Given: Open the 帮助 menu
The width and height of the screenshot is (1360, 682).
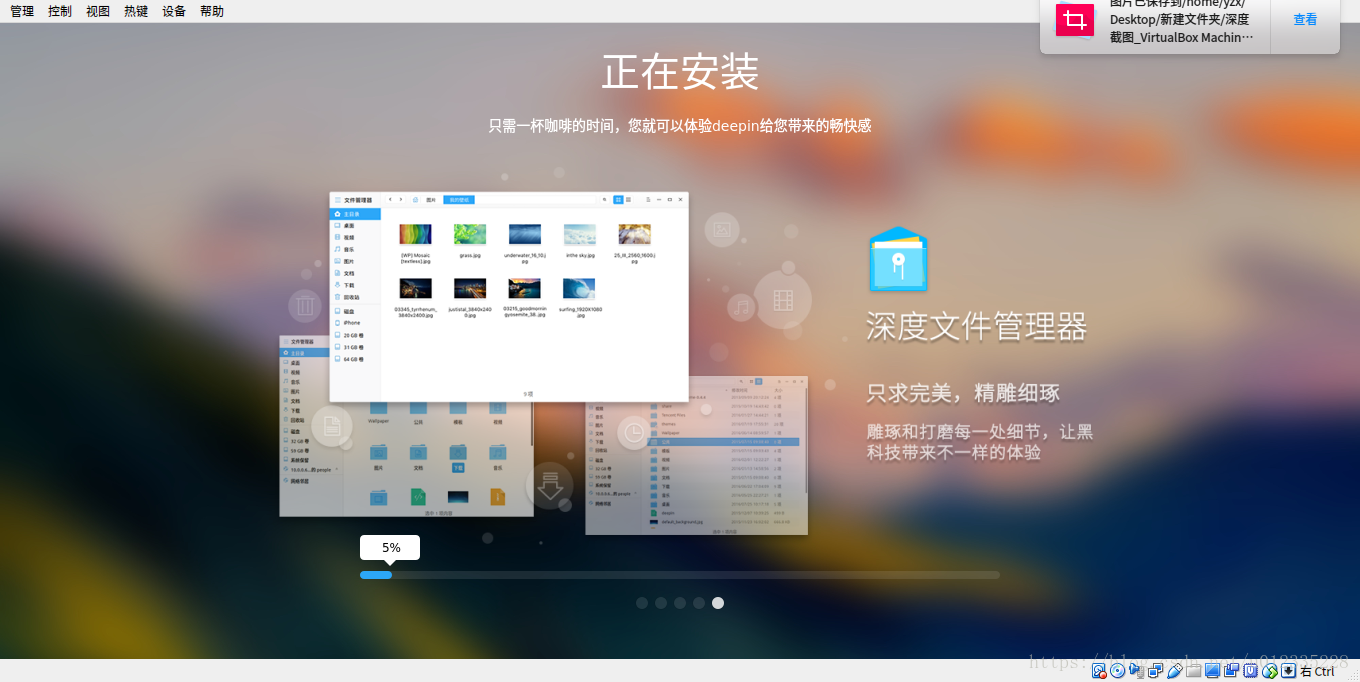Looking at the screenshot, I should tap(212, 11).
